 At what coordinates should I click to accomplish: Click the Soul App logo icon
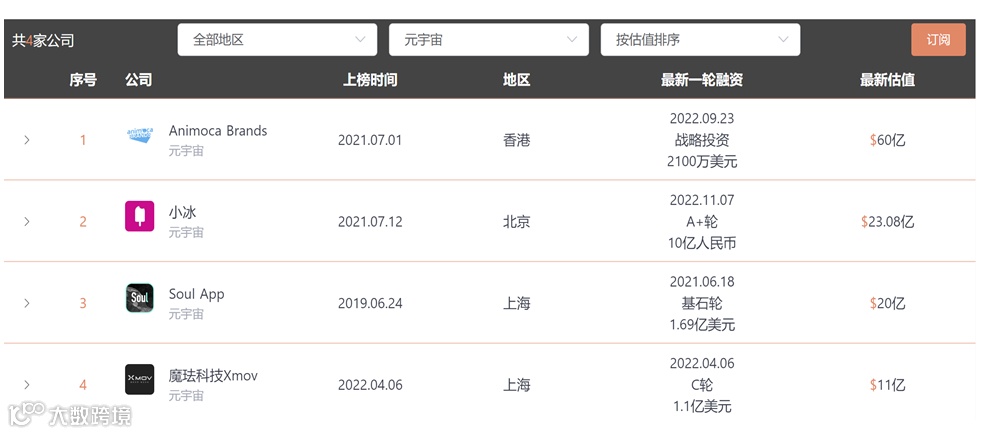[139, 298]
